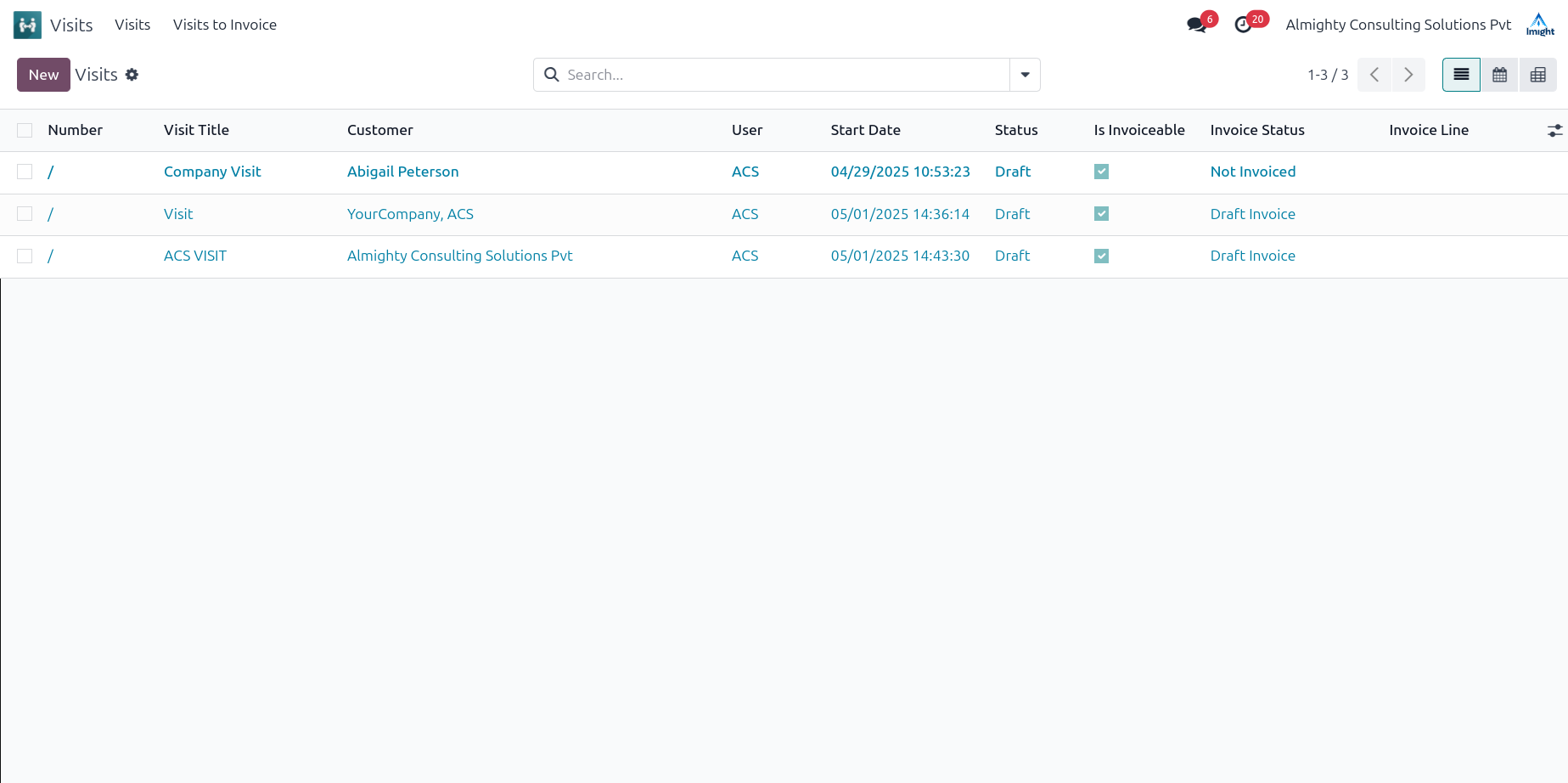The image size is (1568, 783).
Task: Switch to list view
Action: click(x=1461, y=75)
